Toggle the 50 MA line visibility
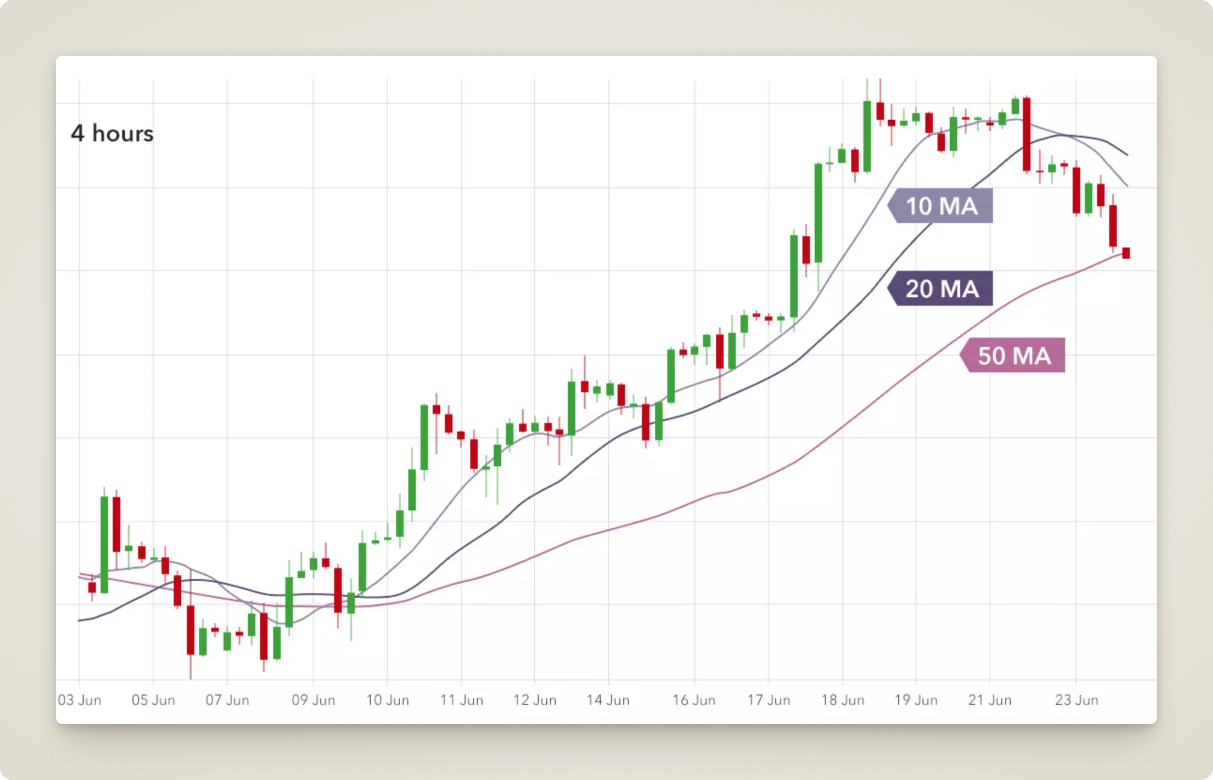This screenshot has width=1213, height=780. pyautogui.click(x=1013, y=355)
